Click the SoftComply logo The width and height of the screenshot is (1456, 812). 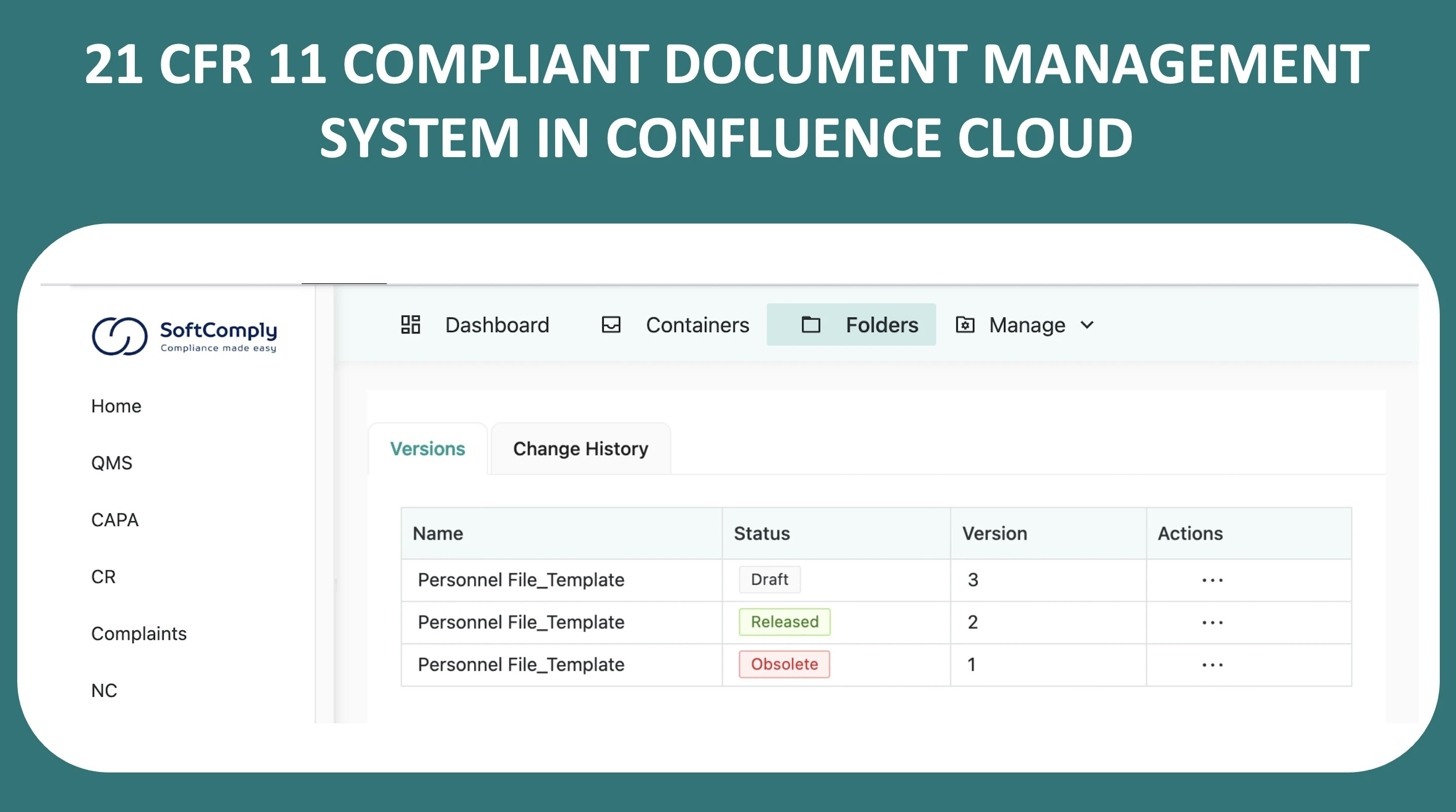click(x=184, y=336)
